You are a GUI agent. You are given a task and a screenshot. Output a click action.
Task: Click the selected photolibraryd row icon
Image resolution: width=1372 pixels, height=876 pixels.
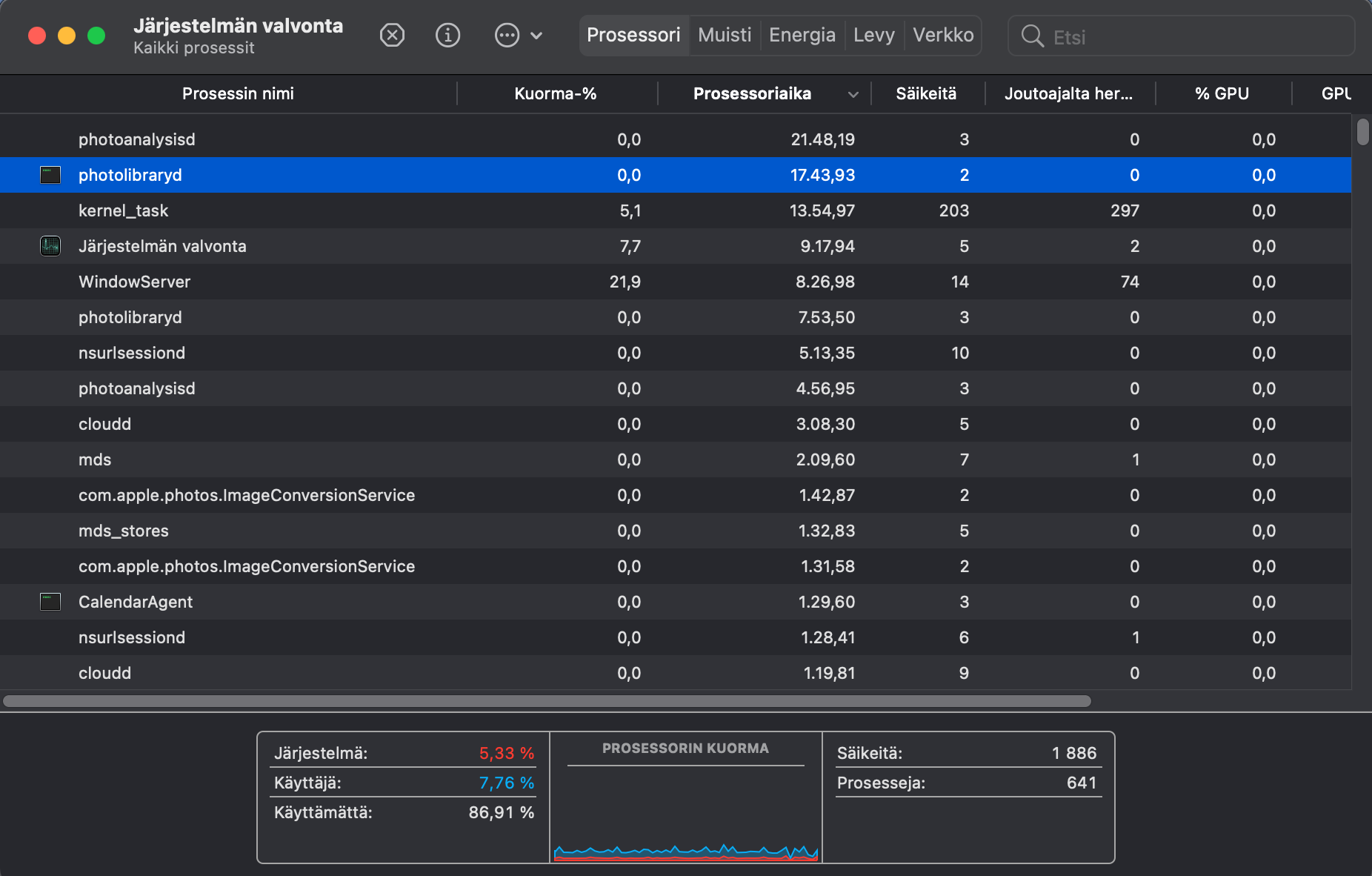click(50, 175)
